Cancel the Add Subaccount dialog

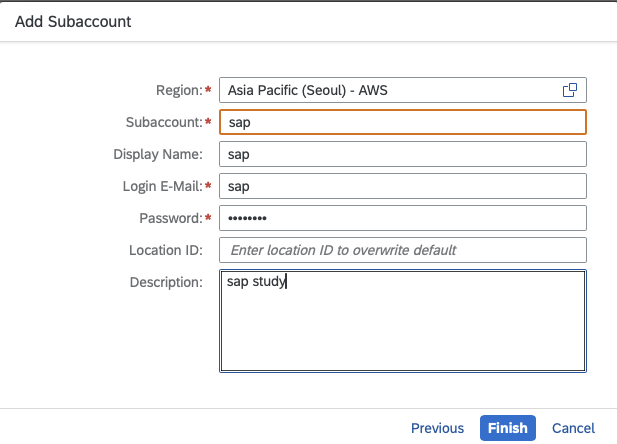573,428
